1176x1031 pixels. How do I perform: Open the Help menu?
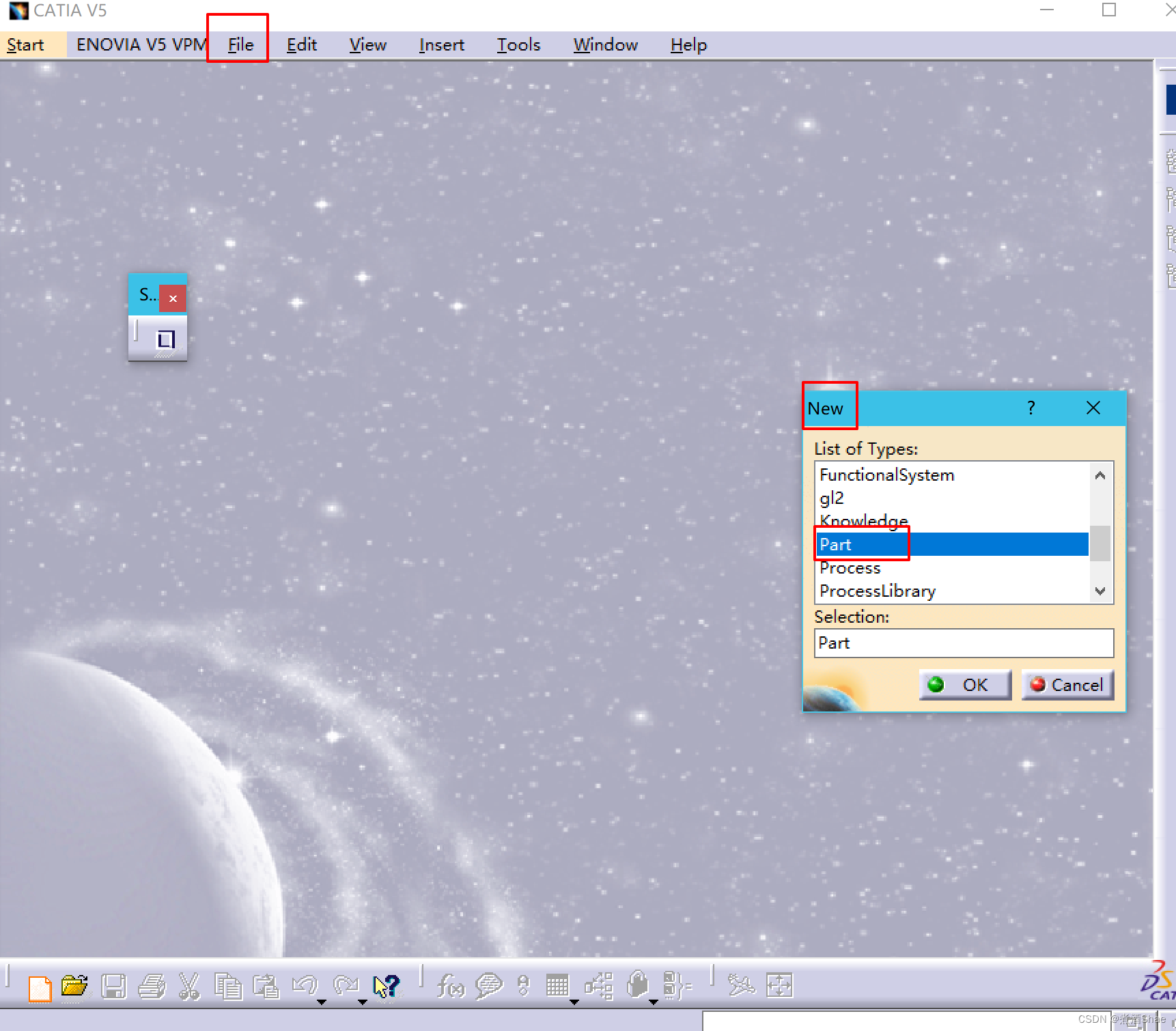point(688,45)
